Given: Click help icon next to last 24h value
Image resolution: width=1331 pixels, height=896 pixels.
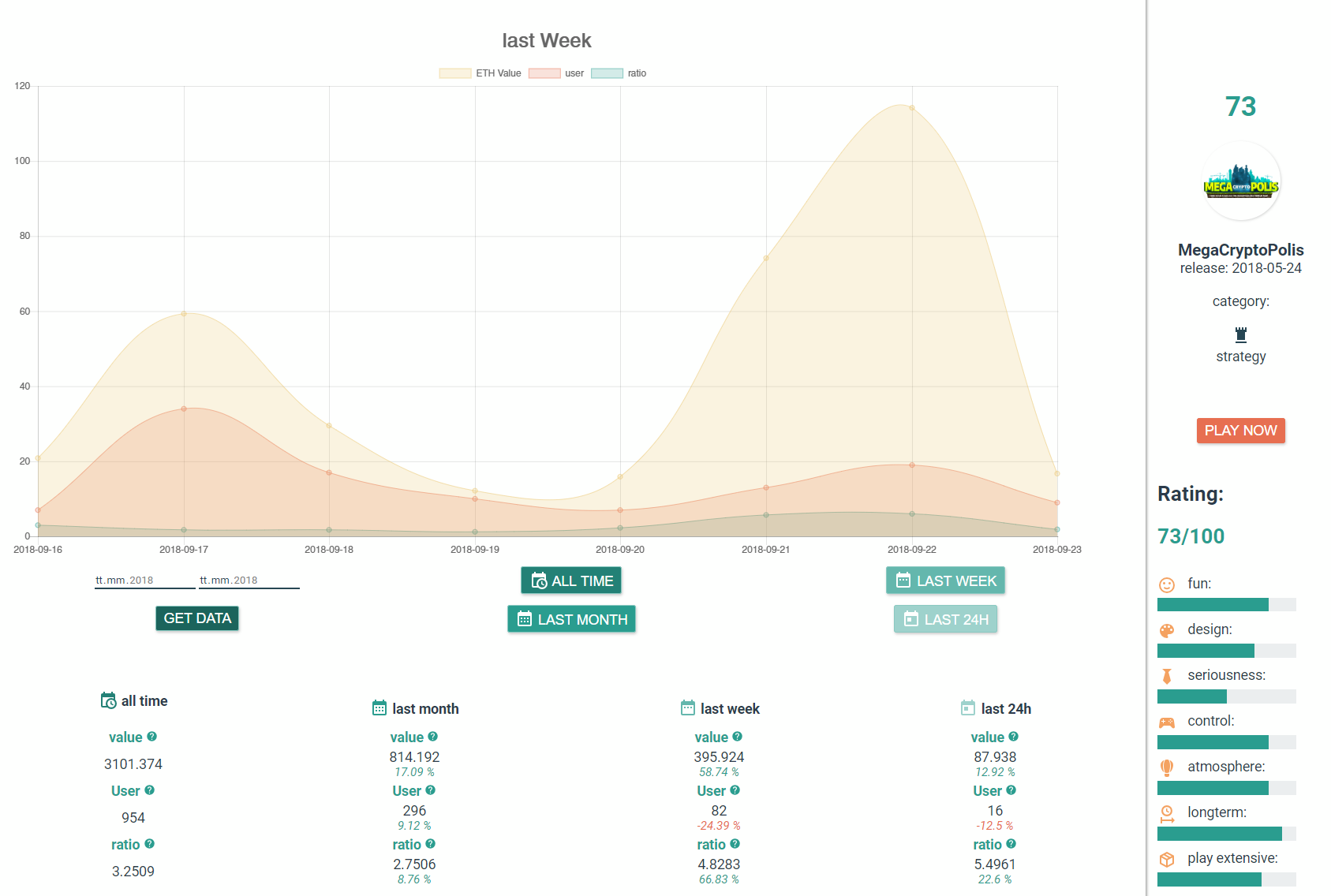Looking at the screenshot, I should click(x=1014, y=736).
